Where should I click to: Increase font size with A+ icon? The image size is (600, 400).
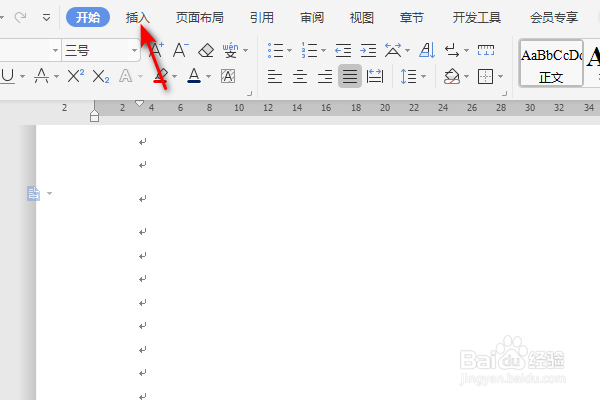click(x=156, y=50)
